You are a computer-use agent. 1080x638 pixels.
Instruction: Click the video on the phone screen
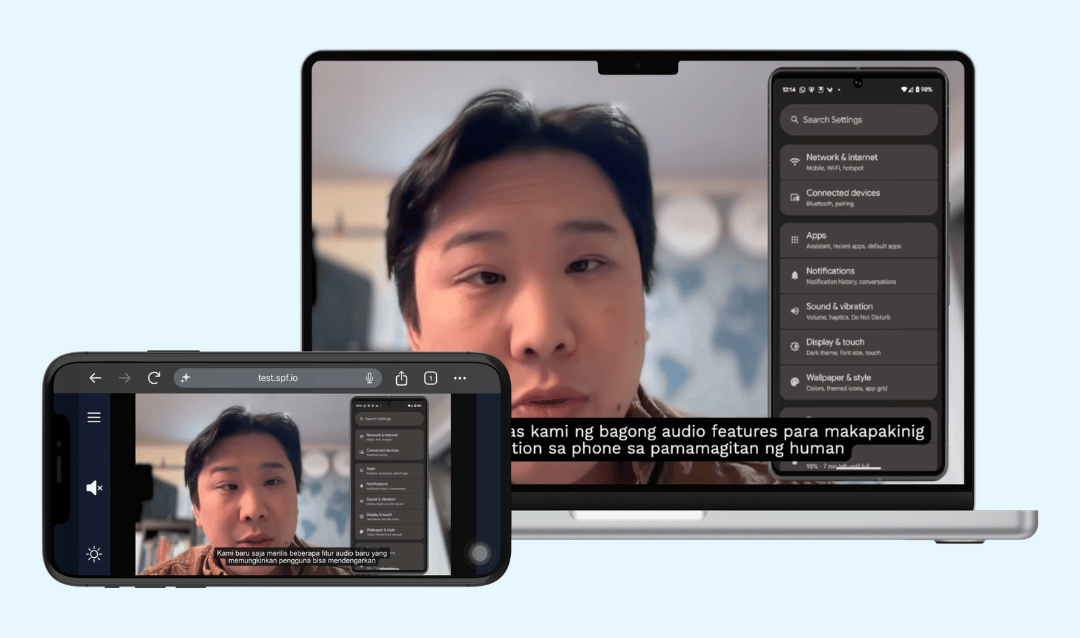click(x=293, y=484)
